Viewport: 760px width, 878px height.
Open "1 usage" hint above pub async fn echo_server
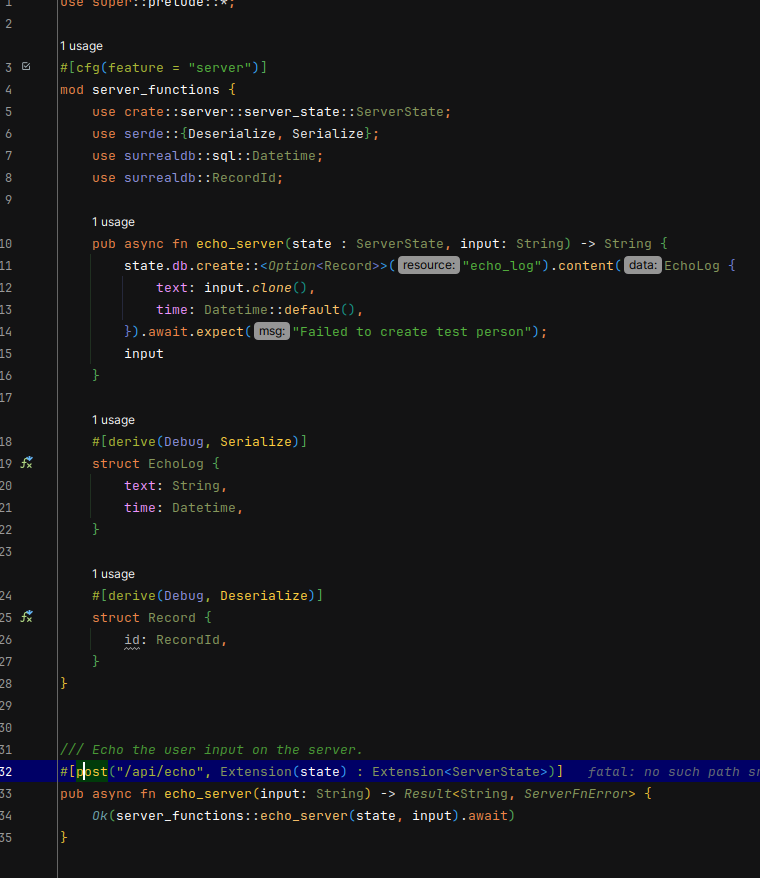(113, 222)
